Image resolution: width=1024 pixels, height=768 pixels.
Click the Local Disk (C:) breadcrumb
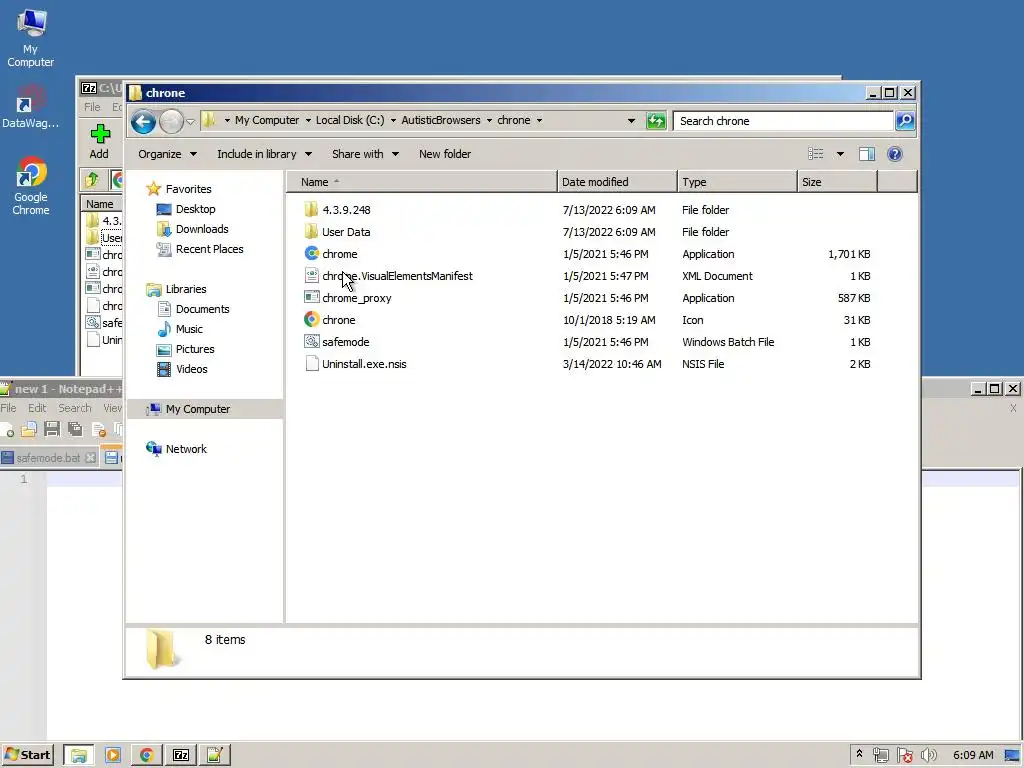350,120
